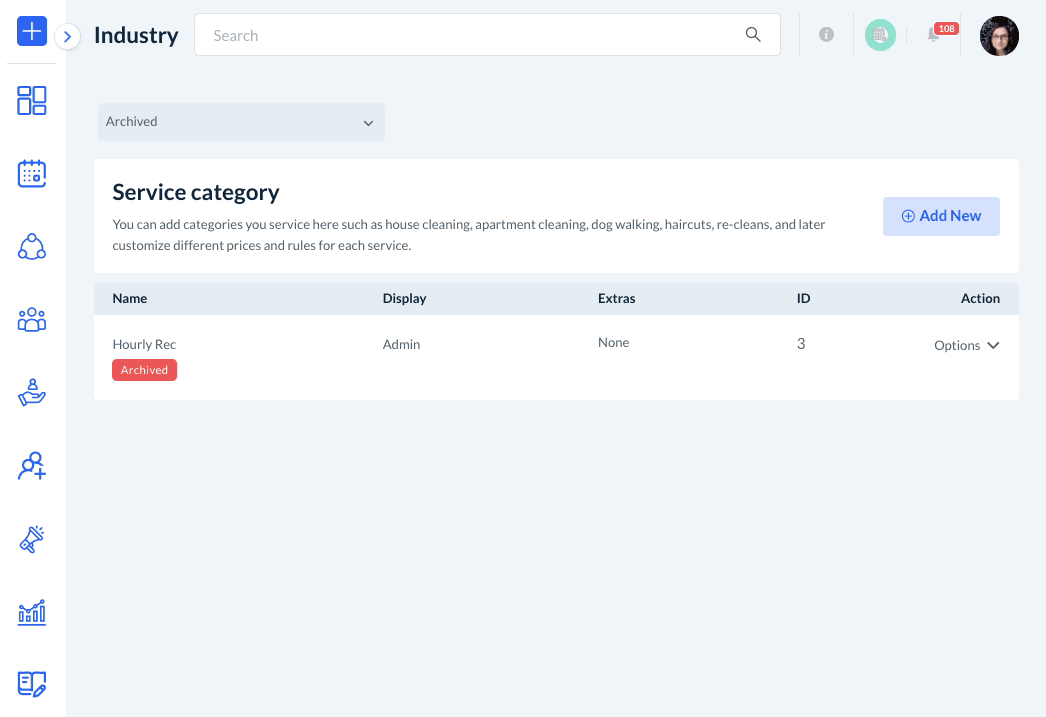Screen dimensions: 1046x717
Task: Click the three connected circles sidebar icon
Action: pyautogui.click(x=32, y=246)
